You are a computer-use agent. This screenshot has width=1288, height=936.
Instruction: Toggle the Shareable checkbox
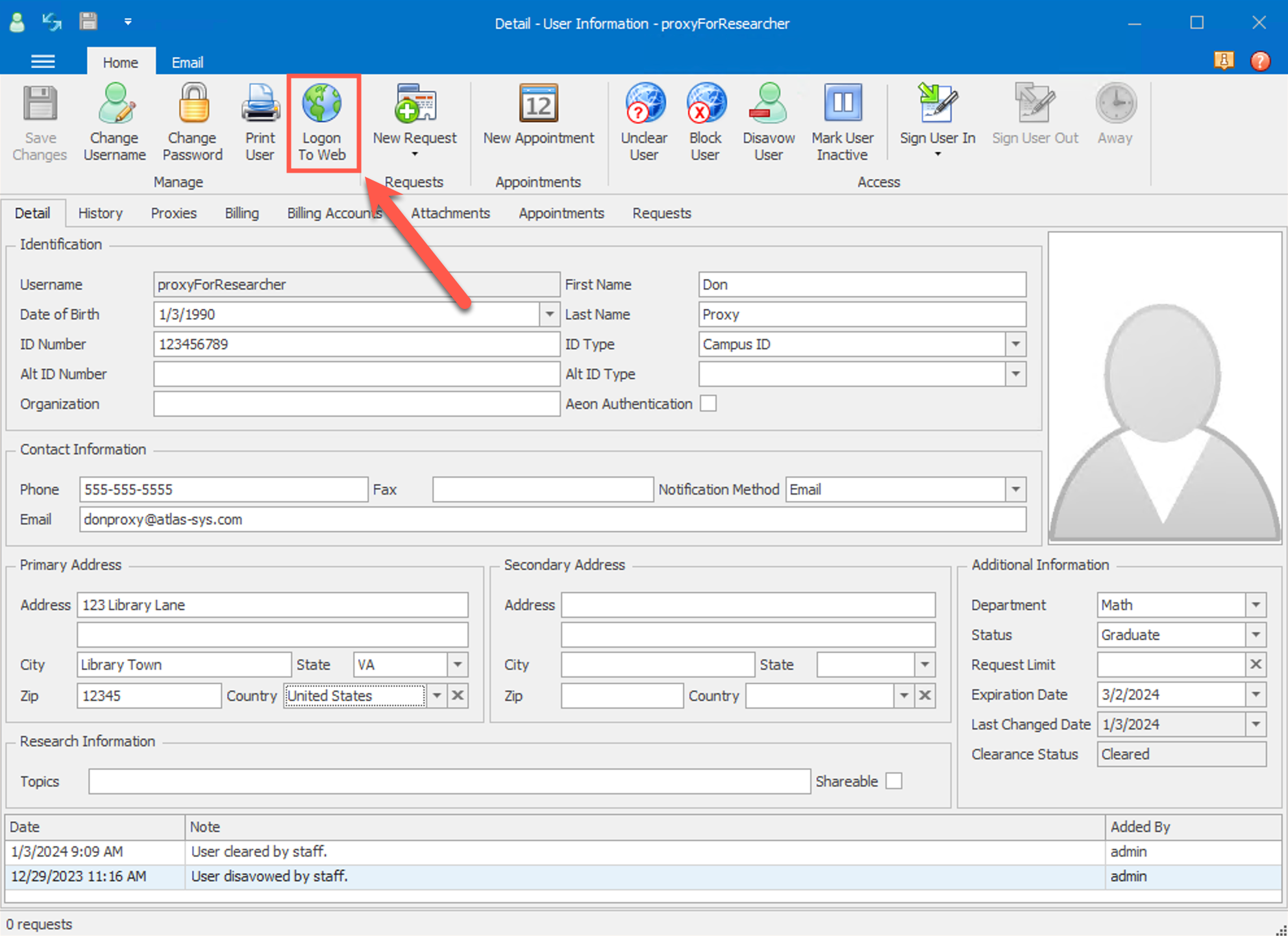[895, 781]
